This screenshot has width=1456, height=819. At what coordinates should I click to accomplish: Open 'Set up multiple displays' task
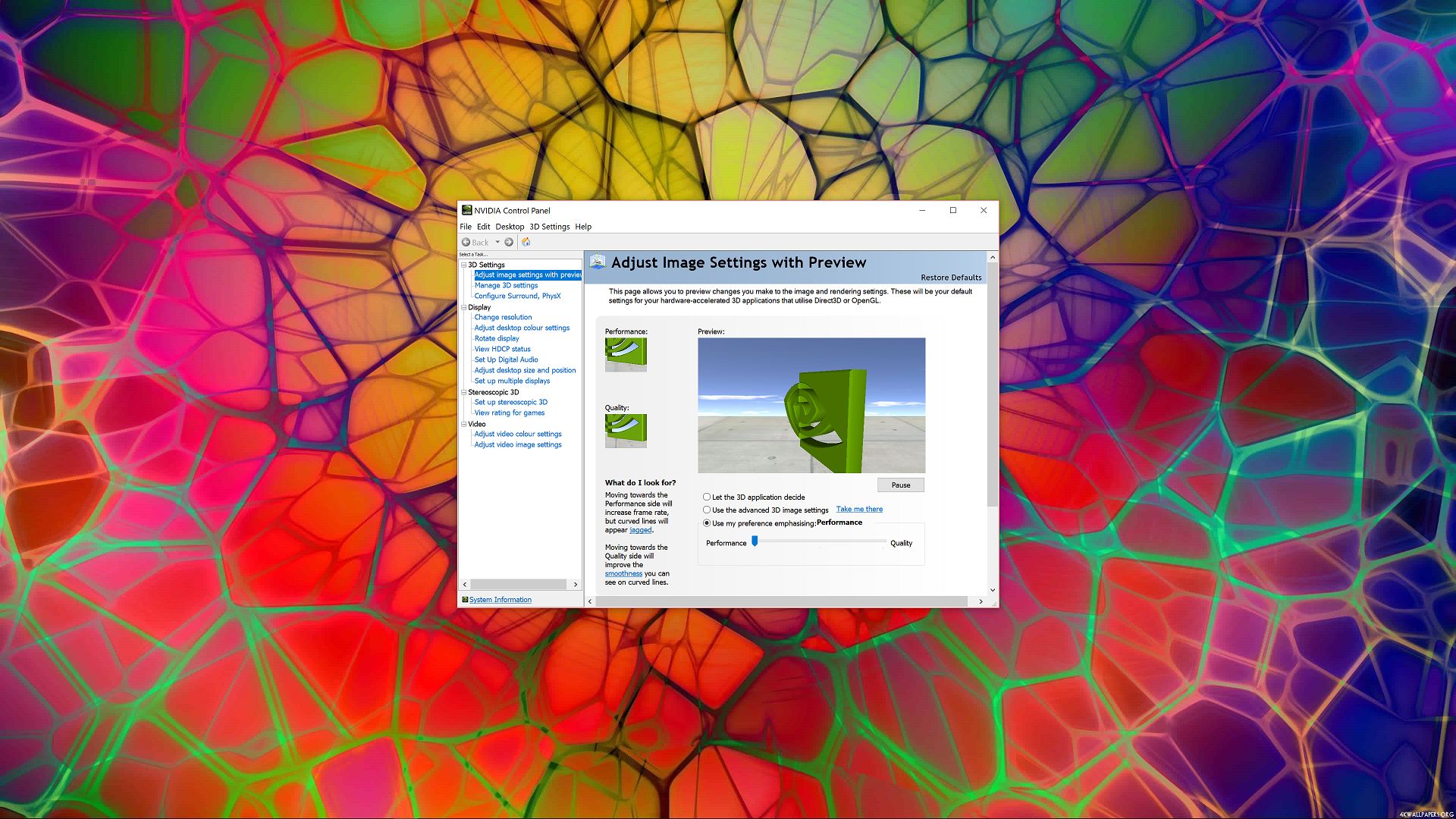(x=512, y=381)
